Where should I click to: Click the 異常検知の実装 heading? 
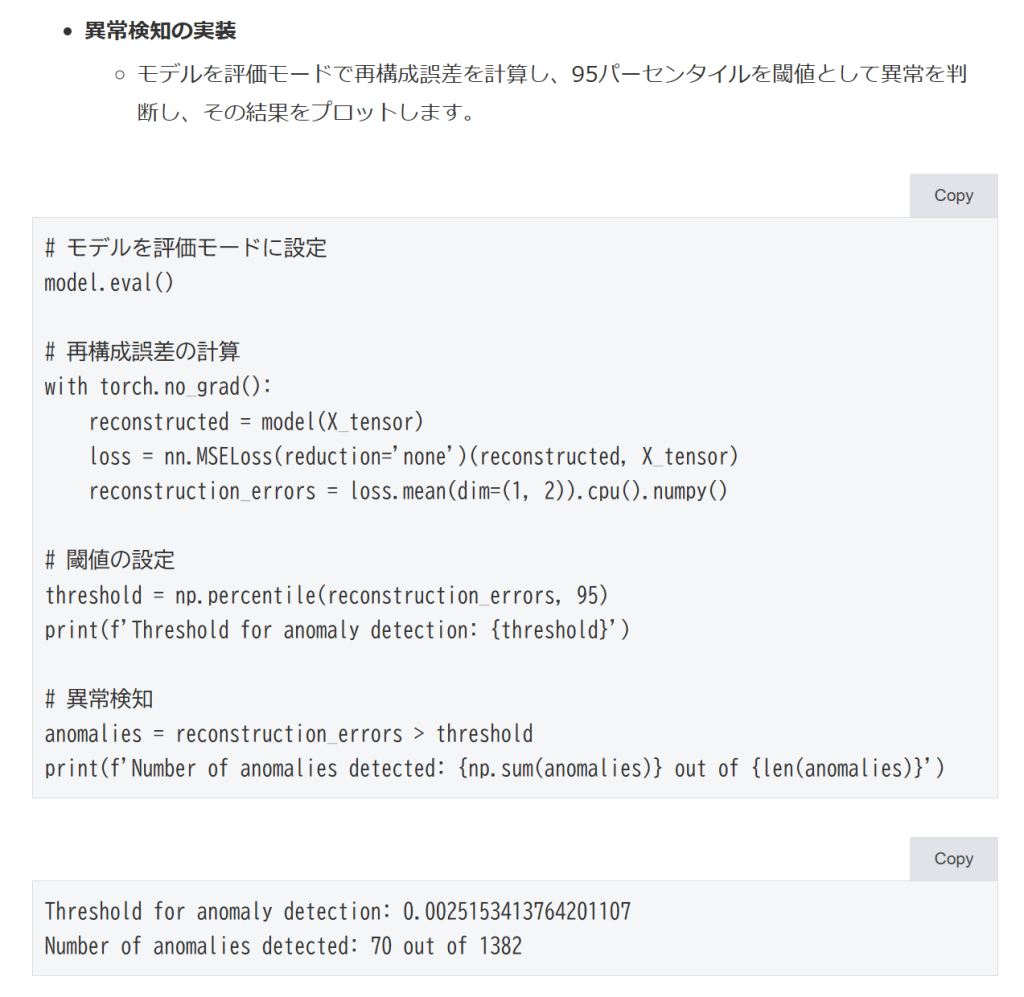[160, 31]
